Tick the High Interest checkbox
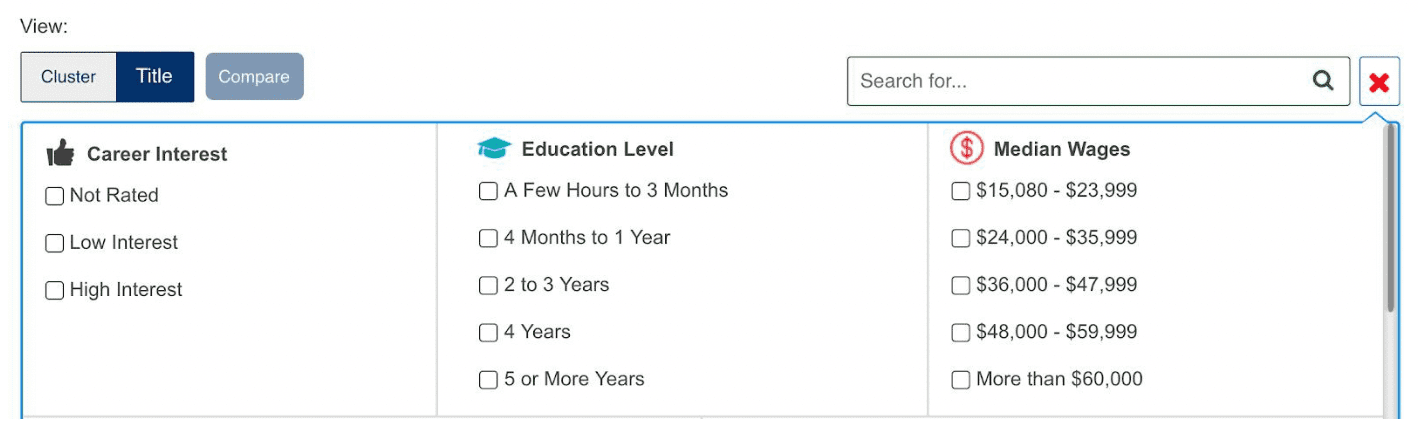This screenshot has height=440, width=1418. click(55, 290)
